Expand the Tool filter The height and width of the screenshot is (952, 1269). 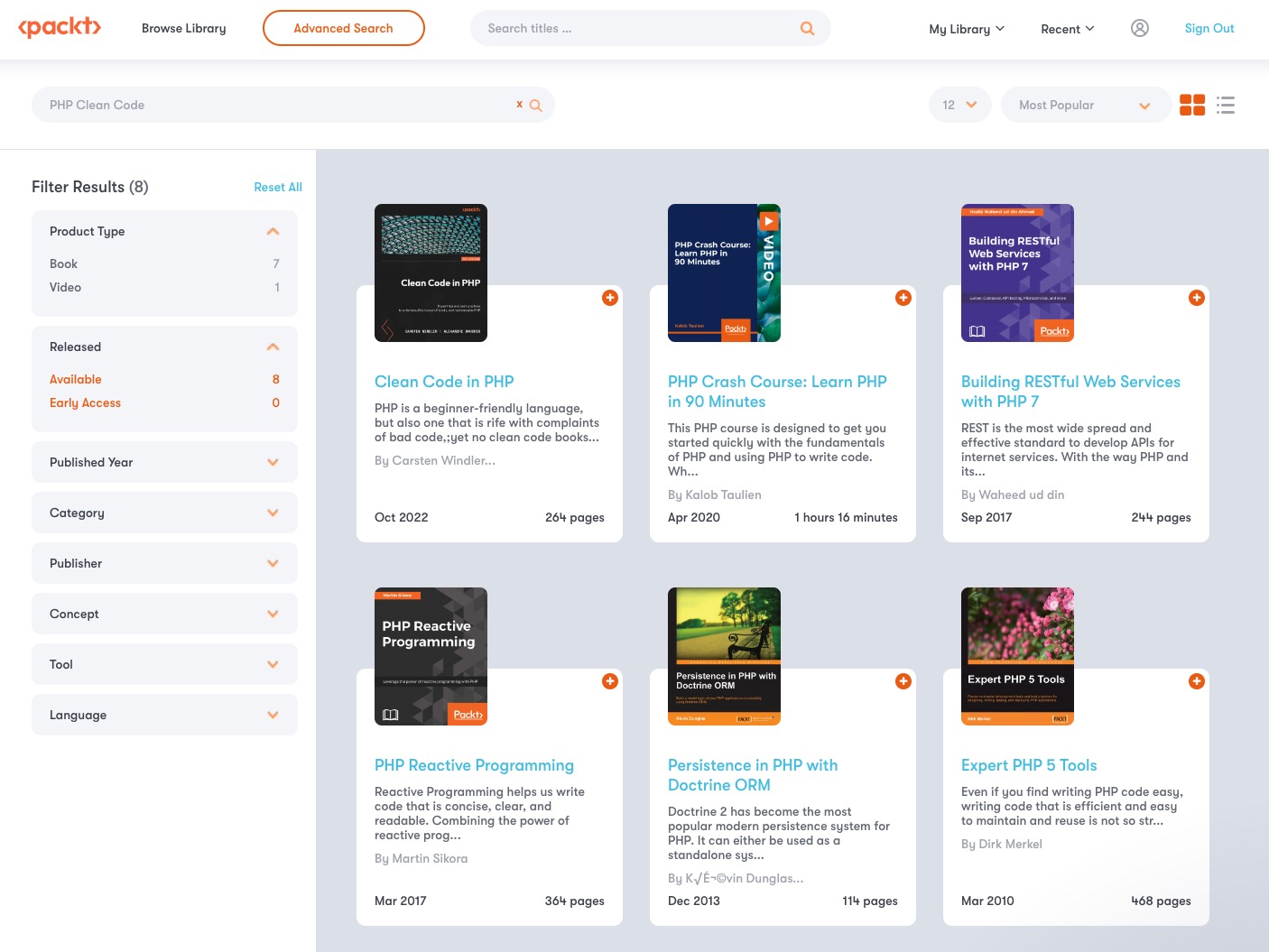pyautogui.click(x=164, y=664)
